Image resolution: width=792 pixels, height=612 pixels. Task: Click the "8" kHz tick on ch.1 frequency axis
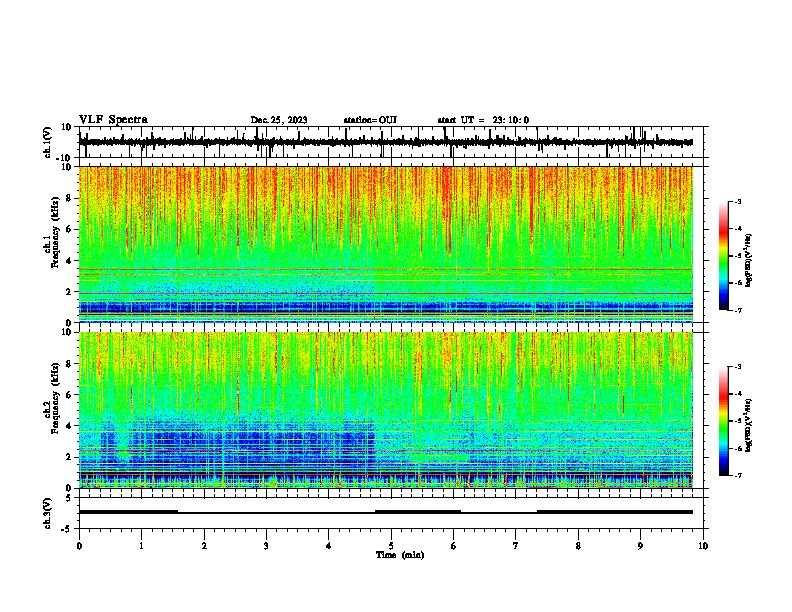(69, 198)
